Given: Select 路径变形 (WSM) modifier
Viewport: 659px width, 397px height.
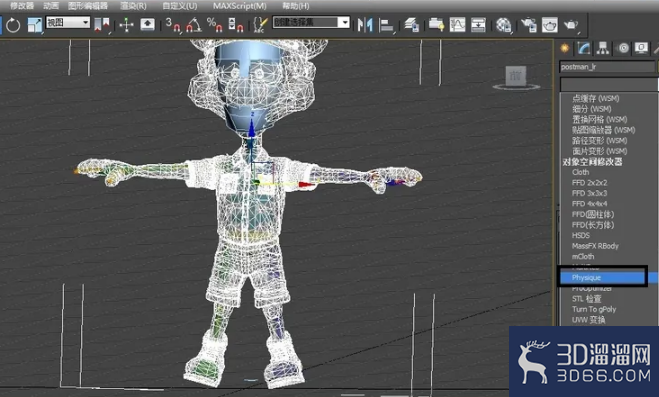Looking at the screenshot, I should [599, 140].
